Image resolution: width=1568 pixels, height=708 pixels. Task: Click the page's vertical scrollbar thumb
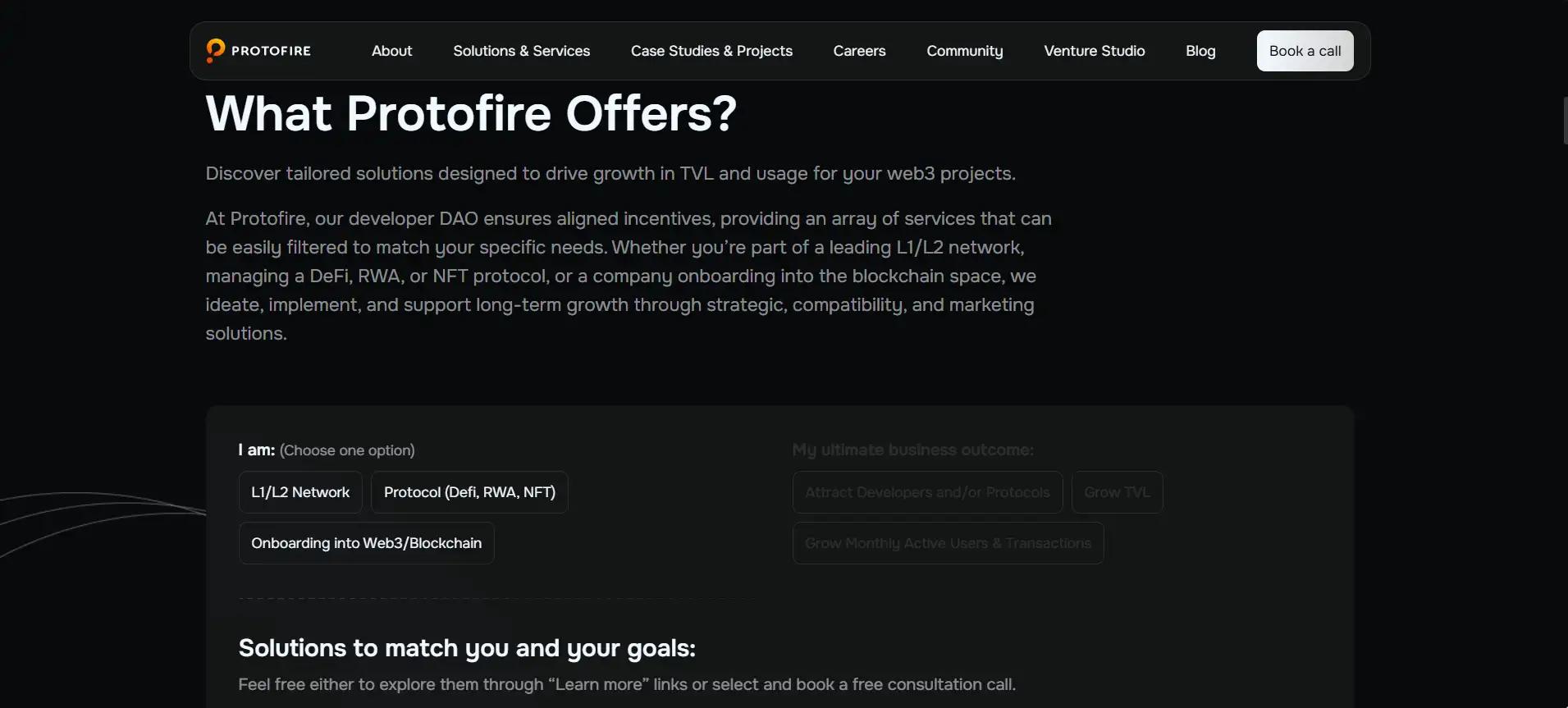1565,120
